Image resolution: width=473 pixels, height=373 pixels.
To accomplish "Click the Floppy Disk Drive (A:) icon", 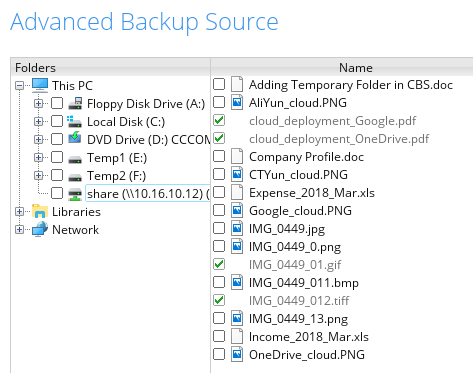I will click(75, 104).
